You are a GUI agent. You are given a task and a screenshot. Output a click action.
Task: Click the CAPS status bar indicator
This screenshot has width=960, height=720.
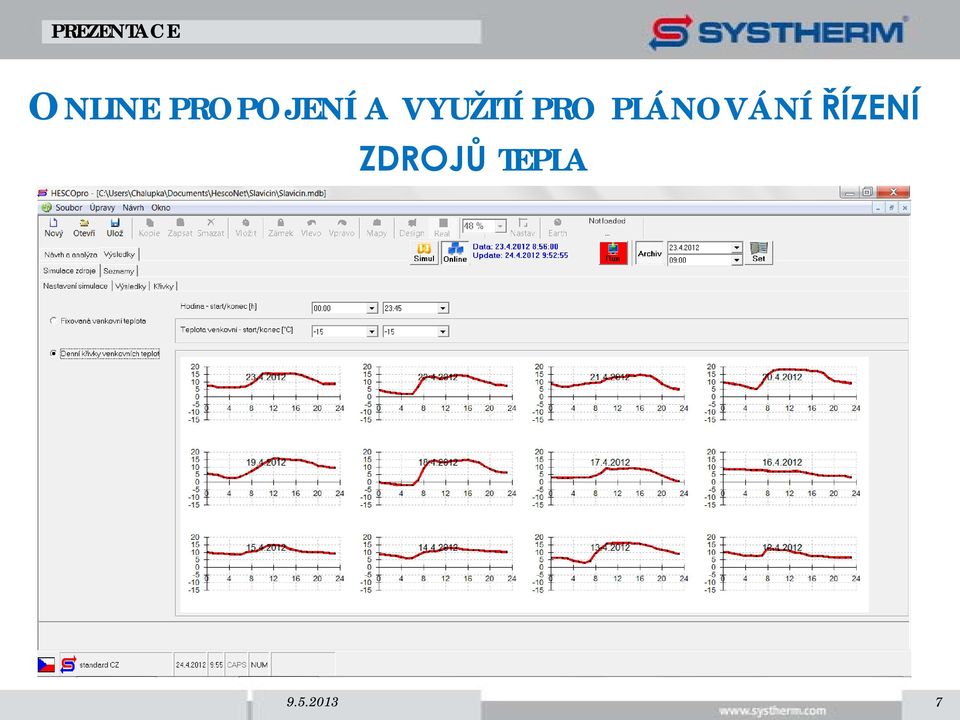click(236, 665)
